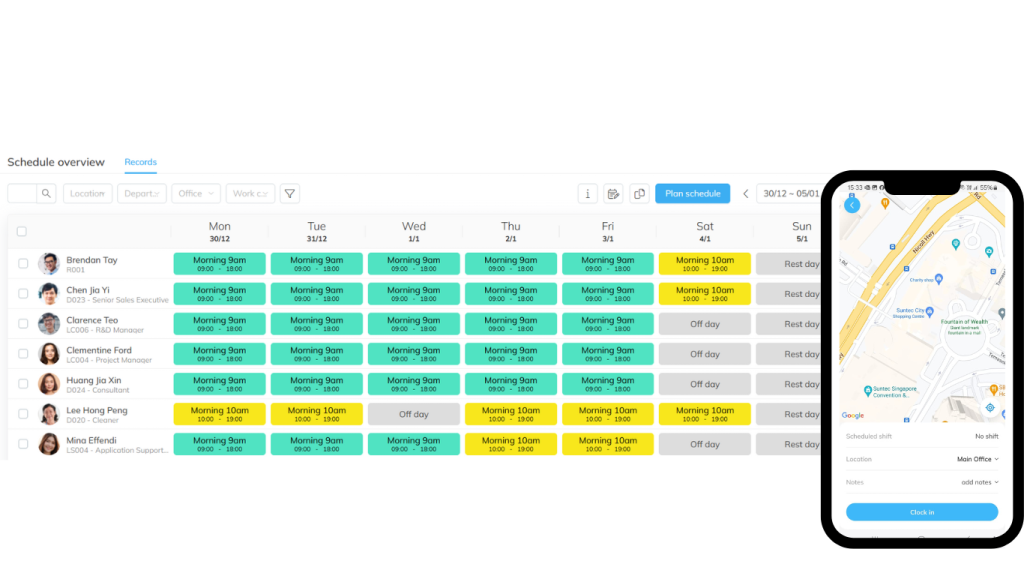The width and height of the screenshot is (1024, 576).
Task: Open the Work calendar filter dropdown
Action: pyautogui.click(x=250, y=193)
